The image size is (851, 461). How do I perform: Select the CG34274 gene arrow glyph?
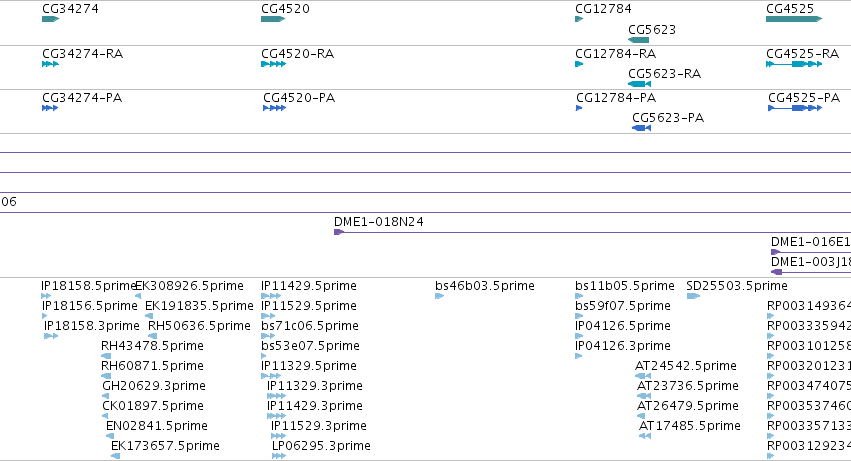[x=50, y=19]
